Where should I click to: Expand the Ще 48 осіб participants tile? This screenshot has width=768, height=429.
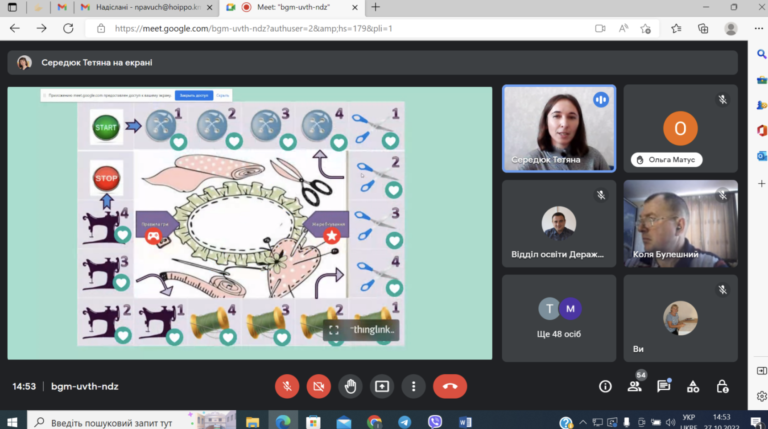click(559, 318)
